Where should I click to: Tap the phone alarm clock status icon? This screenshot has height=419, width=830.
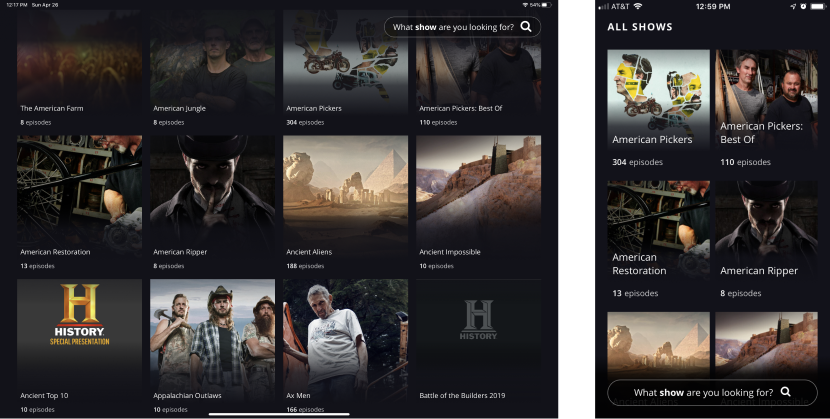tap(803, 6)
